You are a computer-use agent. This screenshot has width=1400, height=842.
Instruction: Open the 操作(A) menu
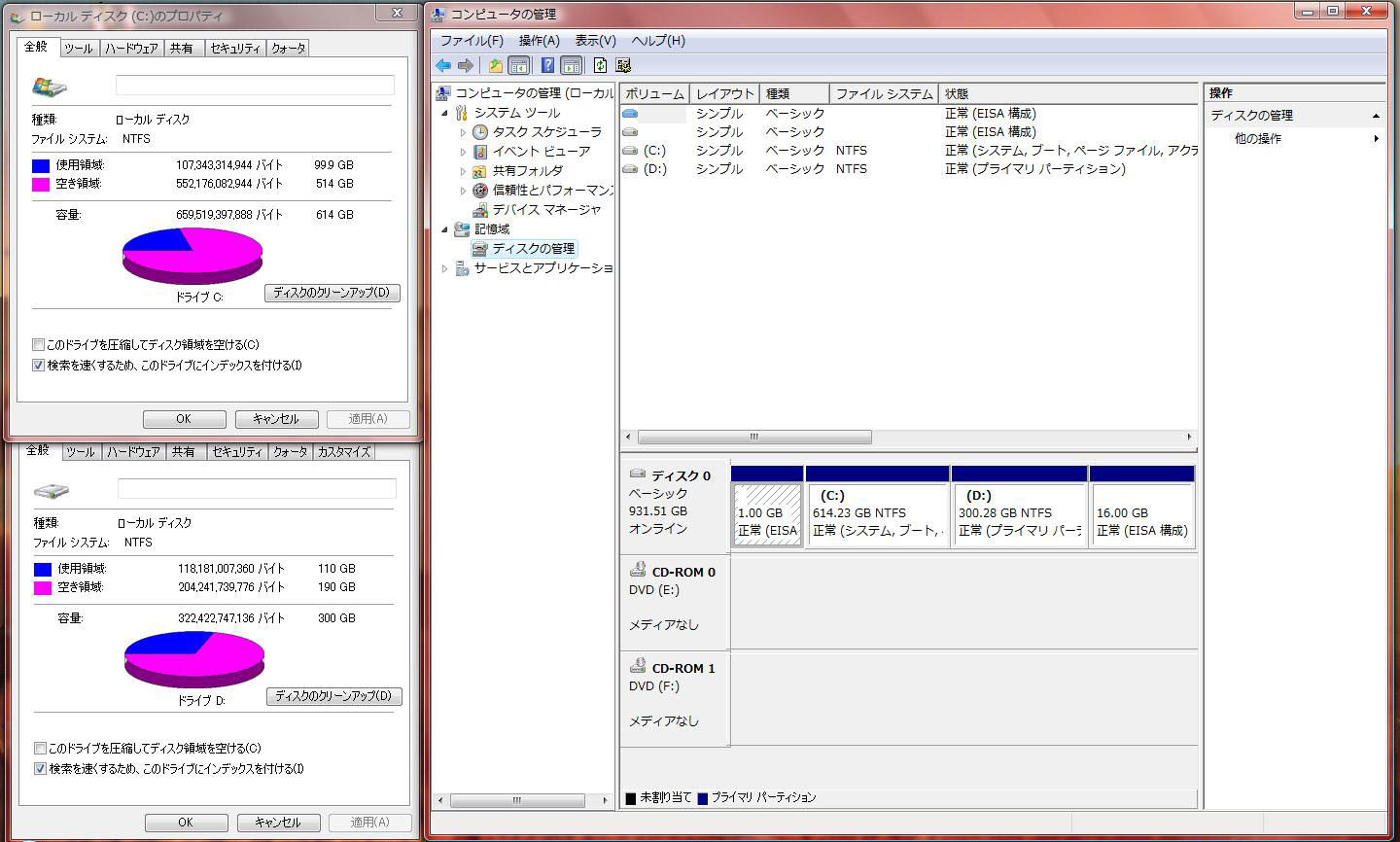[x=539, y=41]
